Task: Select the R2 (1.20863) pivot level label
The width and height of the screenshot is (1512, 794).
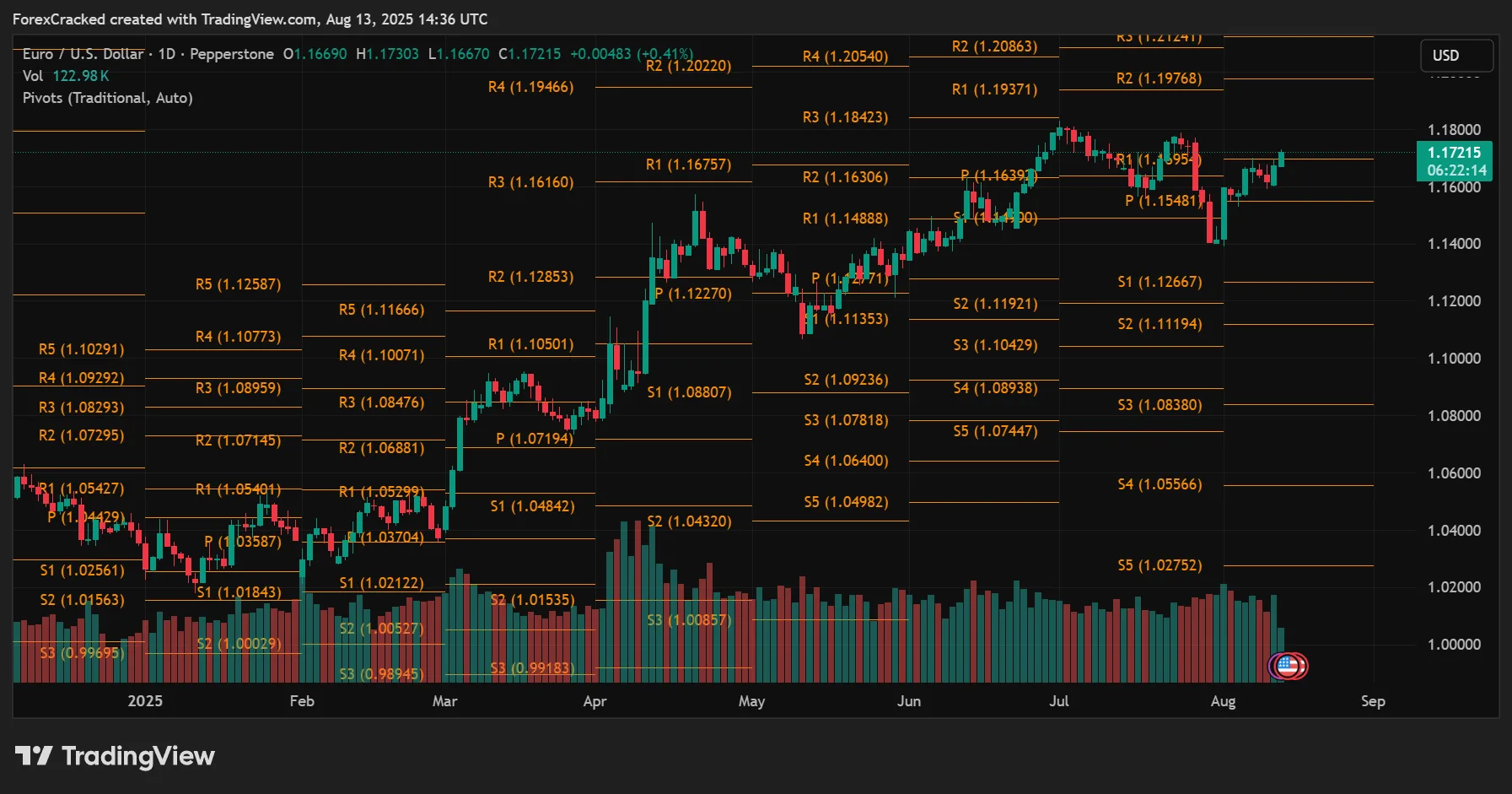Action: click(x=995, y=46)
